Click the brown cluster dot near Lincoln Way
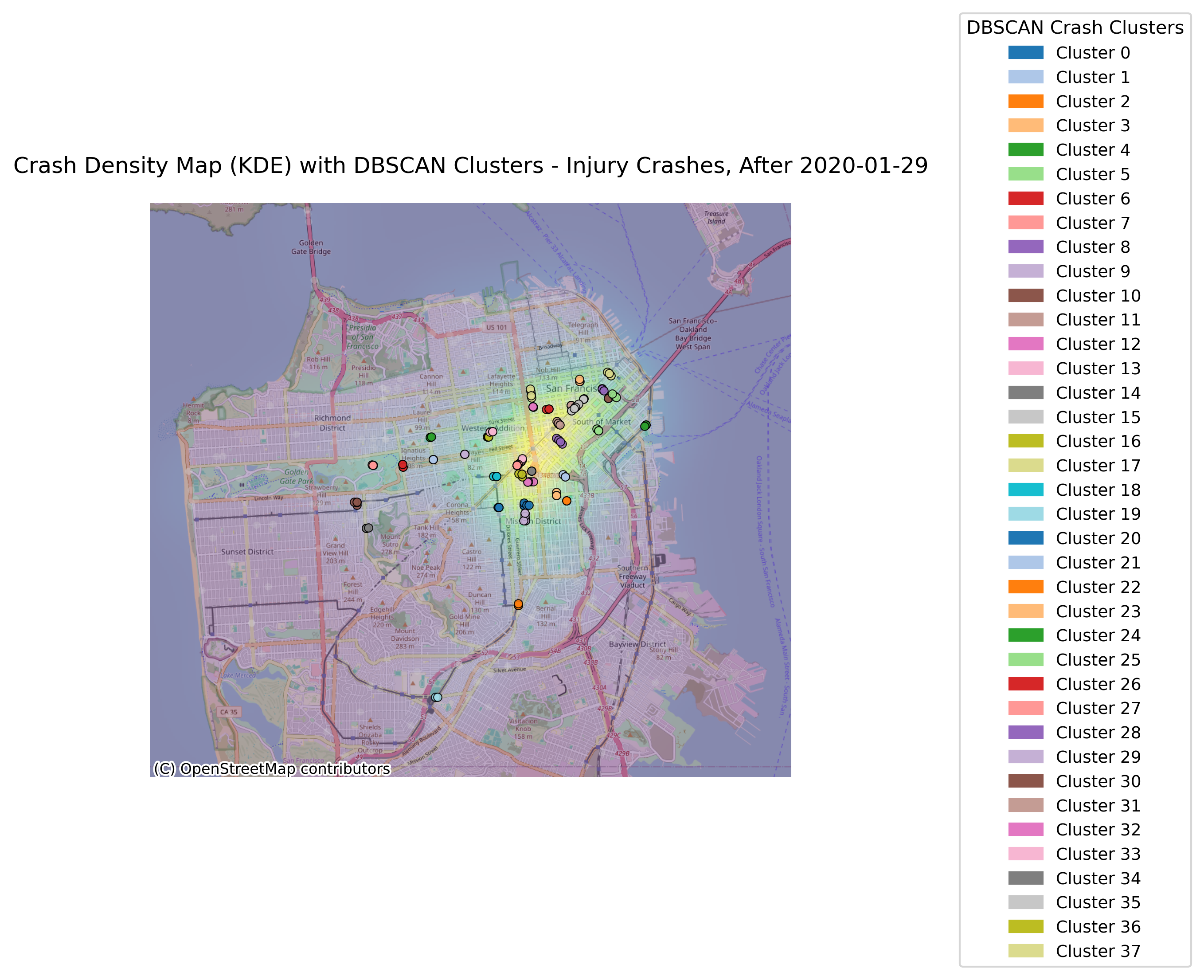 click(356, 502)
